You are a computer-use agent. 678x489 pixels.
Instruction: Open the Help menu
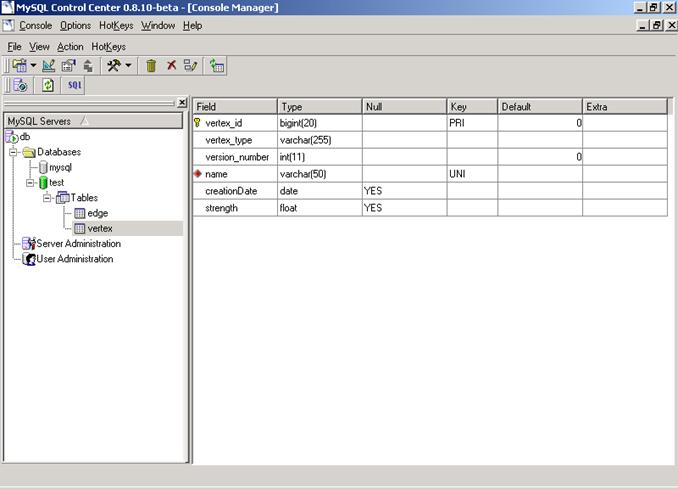(x=192, y=26)
